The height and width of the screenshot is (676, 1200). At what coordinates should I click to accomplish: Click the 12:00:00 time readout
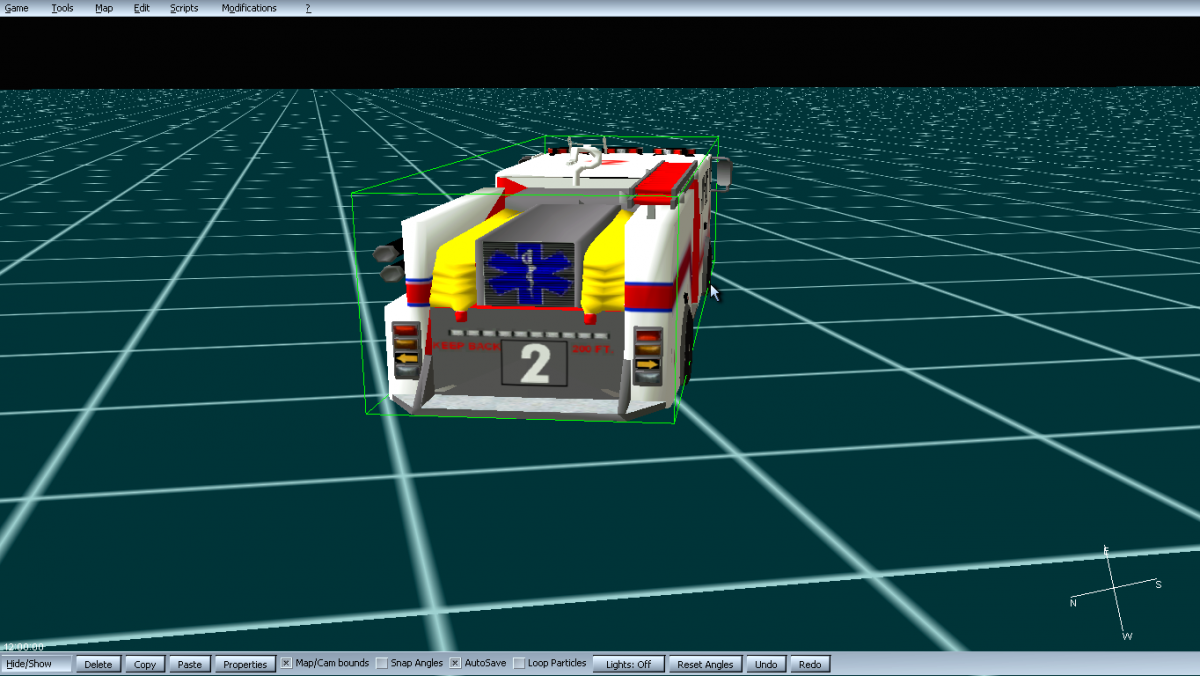21,647
